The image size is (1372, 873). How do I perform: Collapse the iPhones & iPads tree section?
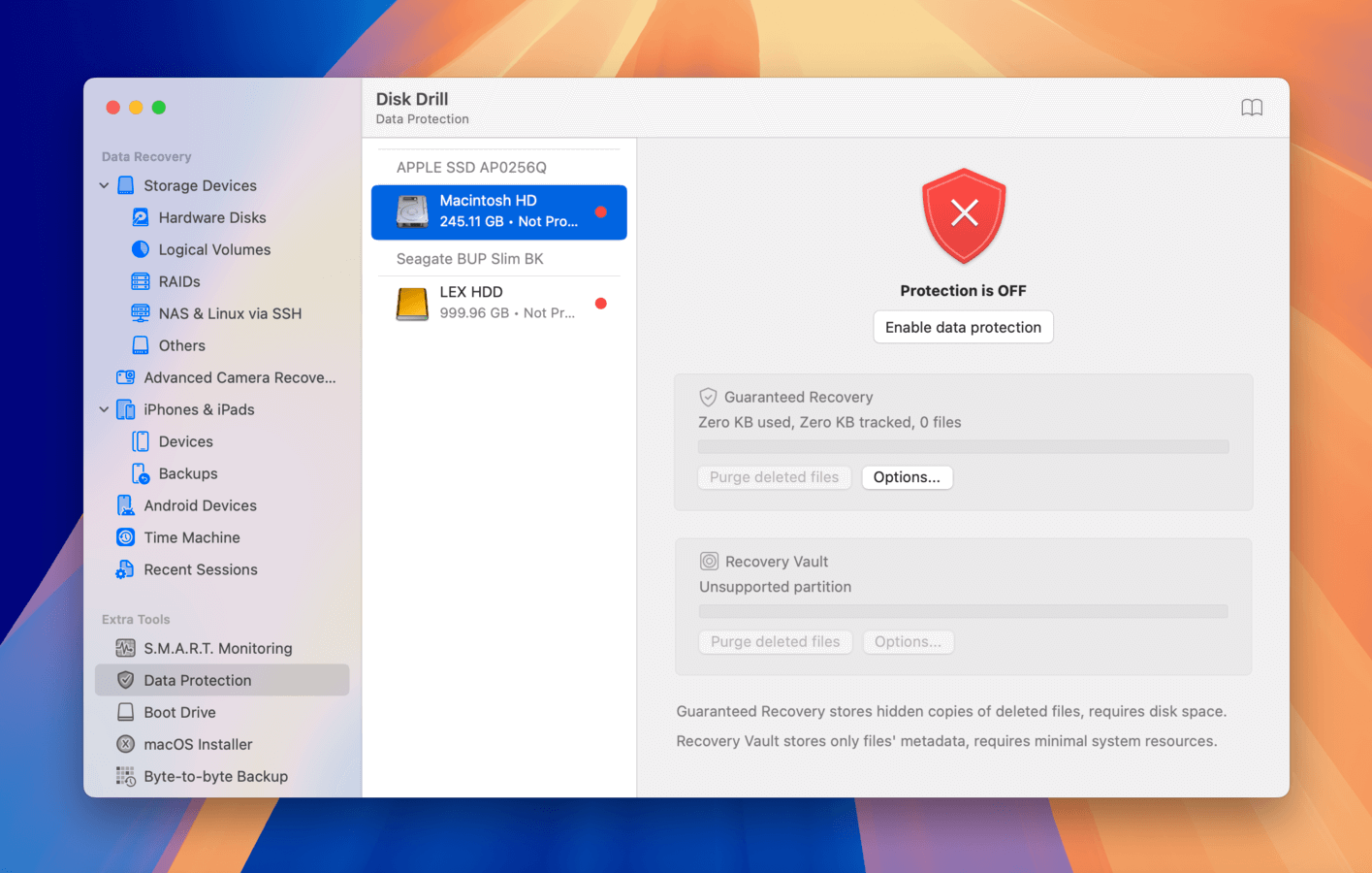[x=104, y=409]
